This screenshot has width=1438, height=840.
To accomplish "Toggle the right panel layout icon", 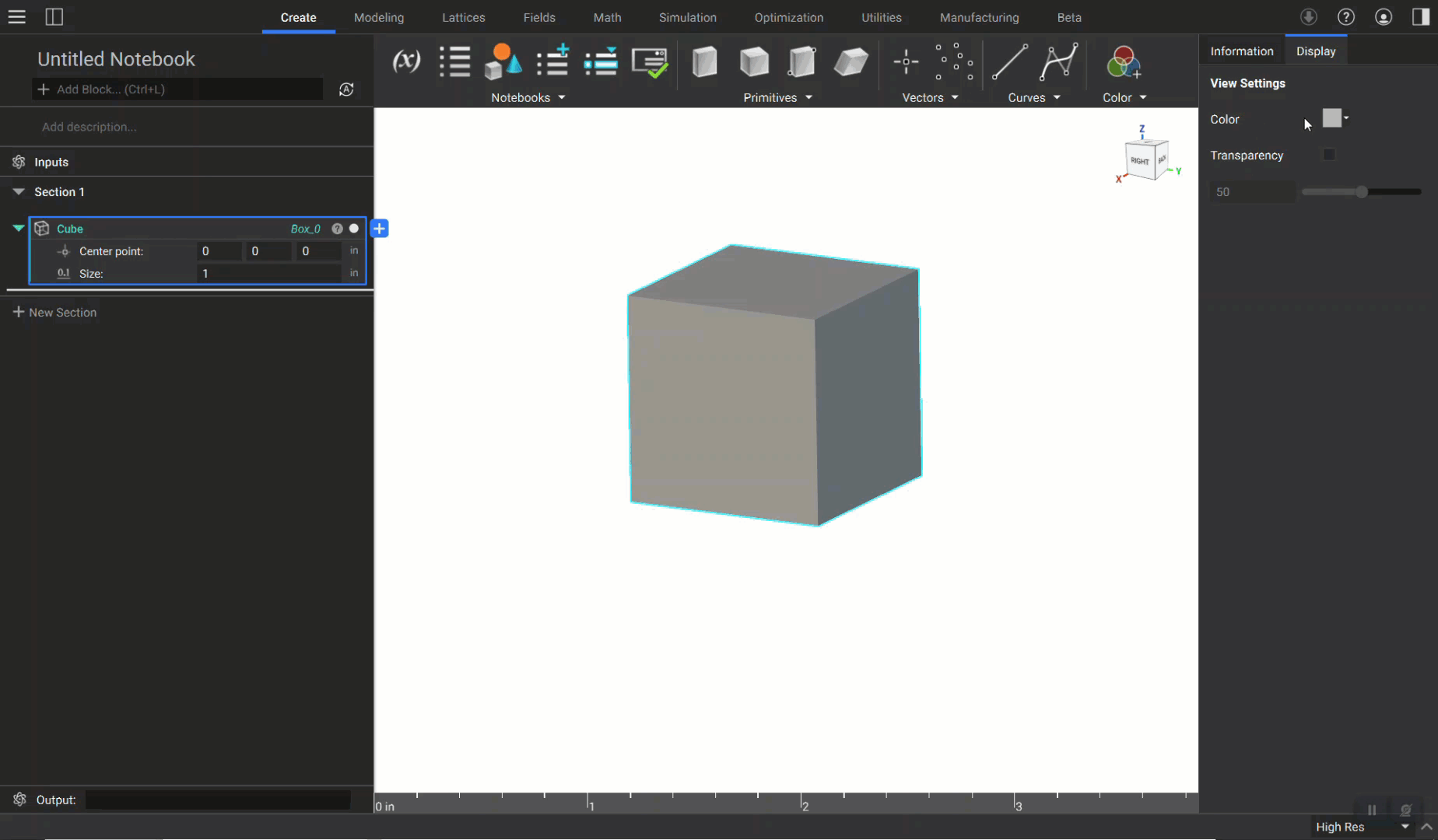I will pyautogui.click(x=1421, y=17).
